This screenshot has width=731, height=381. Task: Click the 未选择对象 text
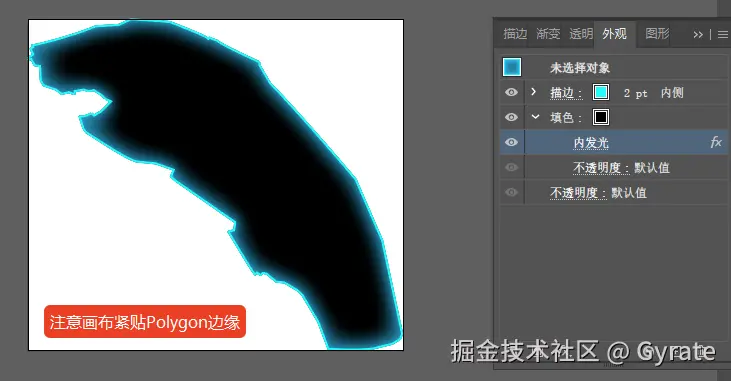click(580, 68)
